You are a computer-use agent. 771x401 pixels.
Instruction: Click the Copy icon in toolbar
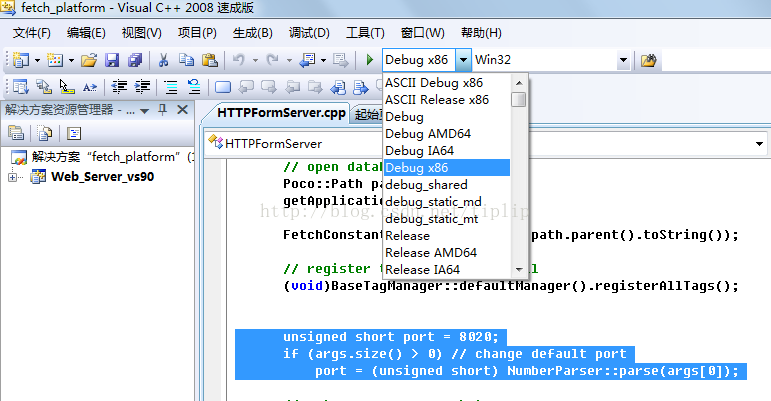click(186, 60)
